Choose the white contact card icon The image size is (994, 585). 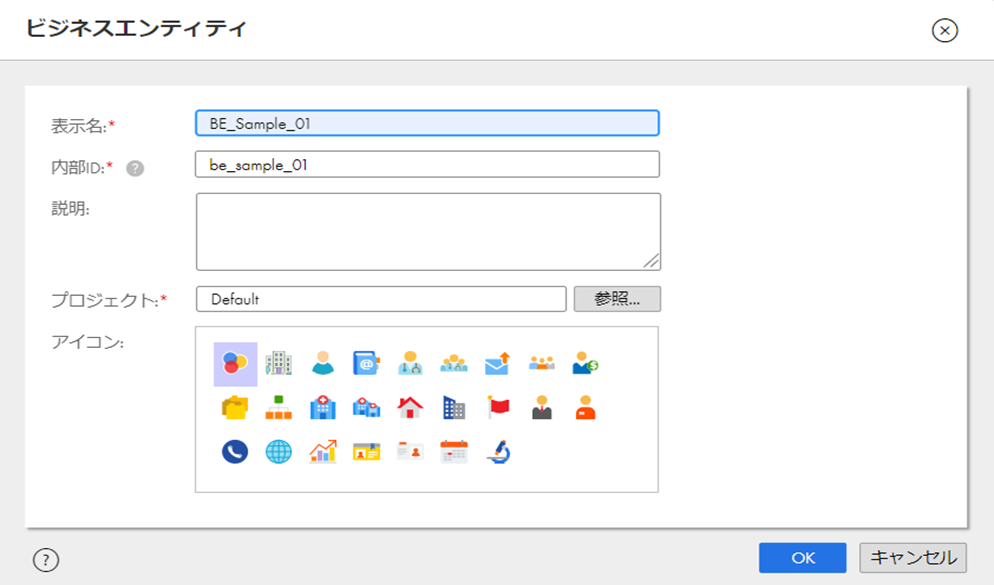click(x=410, y=452)
